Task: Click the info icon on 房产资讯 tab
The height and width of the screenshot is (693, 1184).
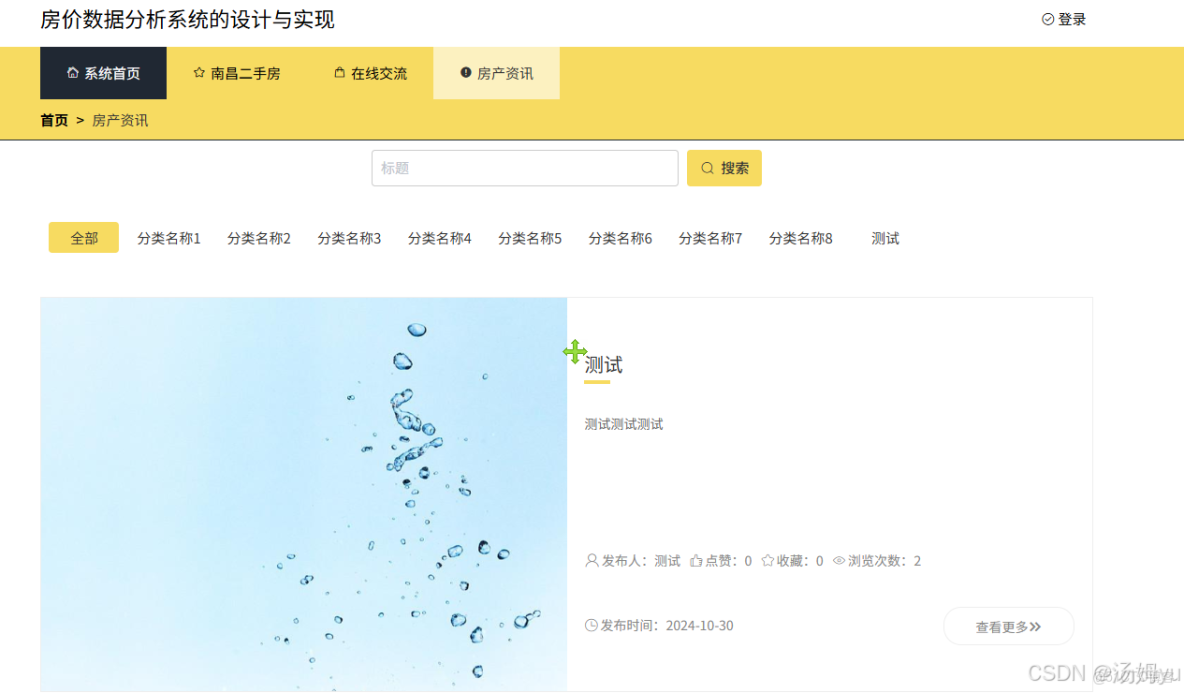Action: click(x=464, y=72)
